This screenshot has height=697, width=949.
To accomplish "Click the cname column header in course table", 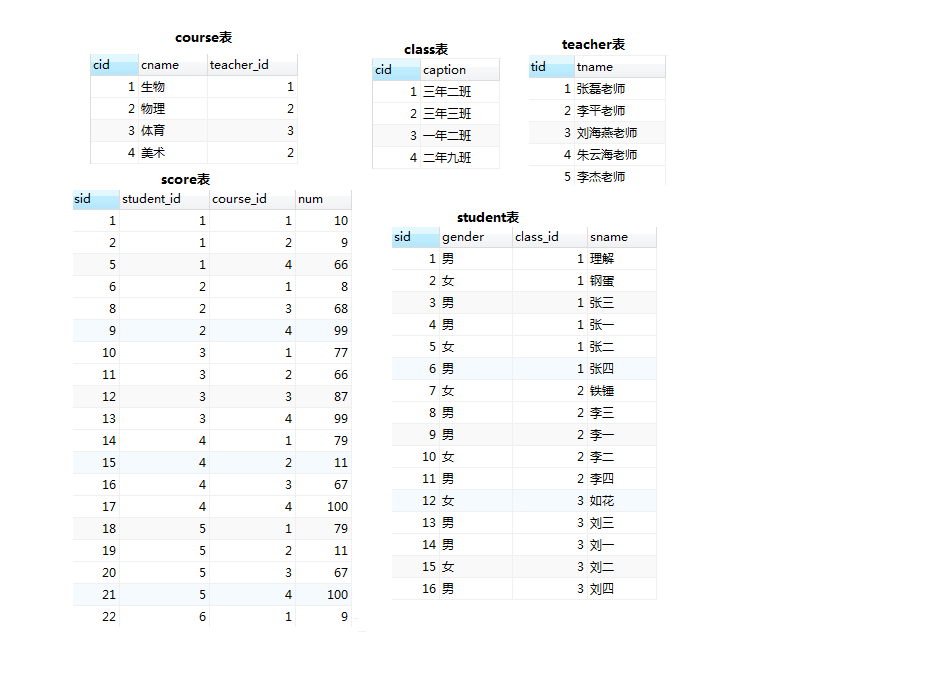I will click(173, 65).
